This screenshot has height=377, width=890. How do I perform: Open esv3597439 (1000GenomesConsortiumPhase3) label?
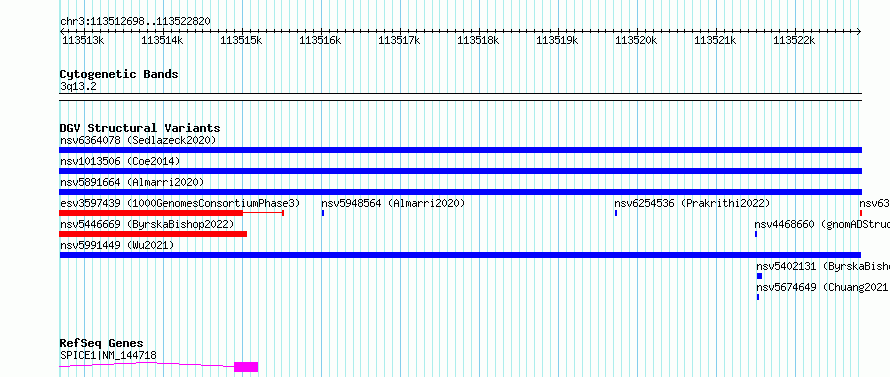(180, 203)
